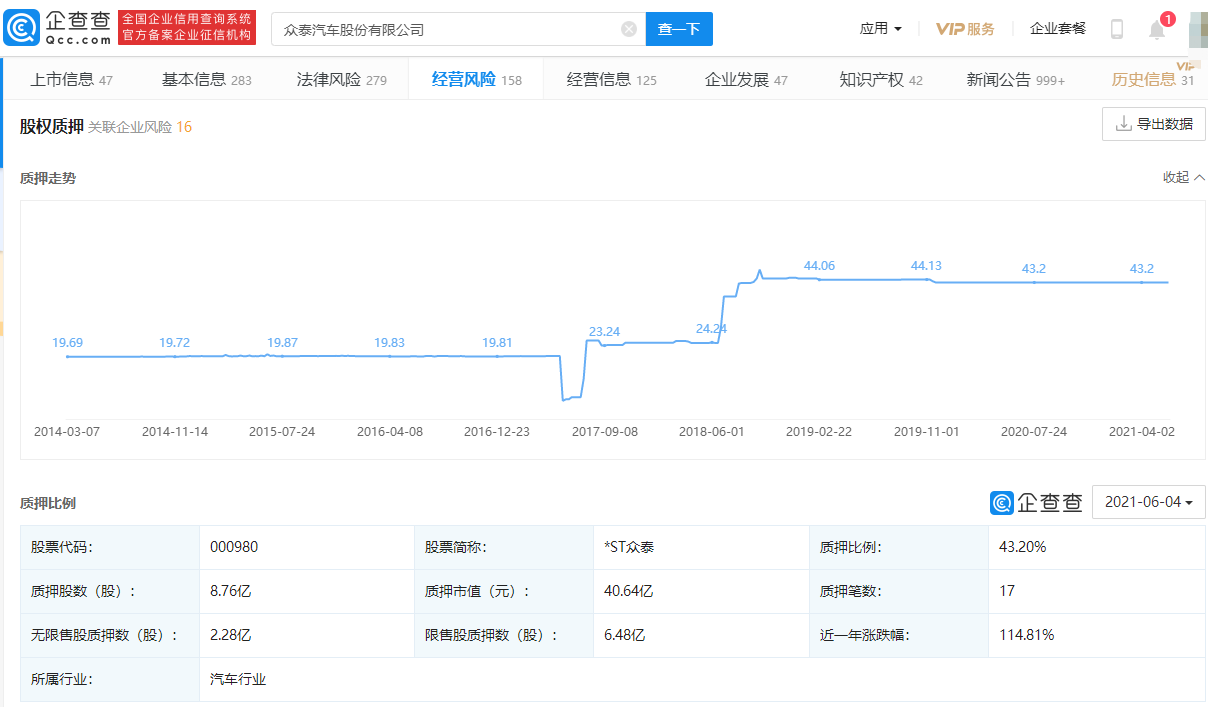Open 关联企业风险 16 link
The width and height of the screenshot is (1208, 707).
point(140,127)
